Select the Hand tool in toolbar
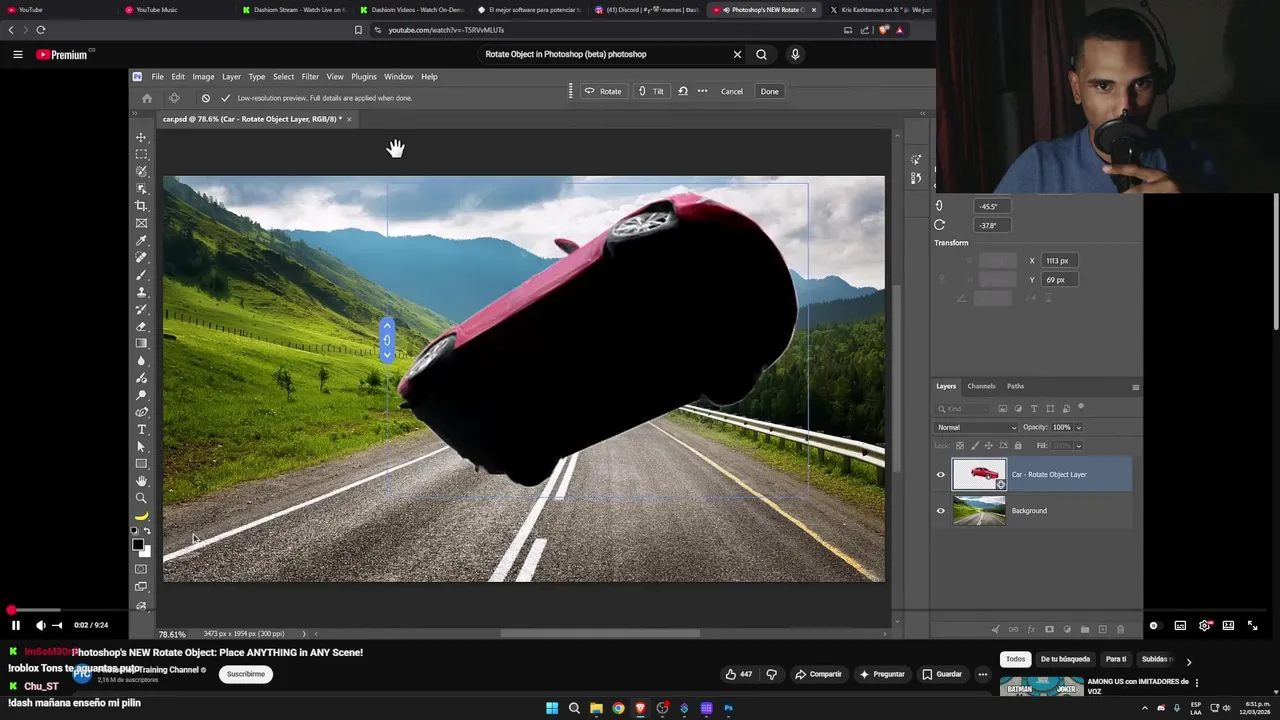This screenshot has width=1280, height=720. coord(141,481)
